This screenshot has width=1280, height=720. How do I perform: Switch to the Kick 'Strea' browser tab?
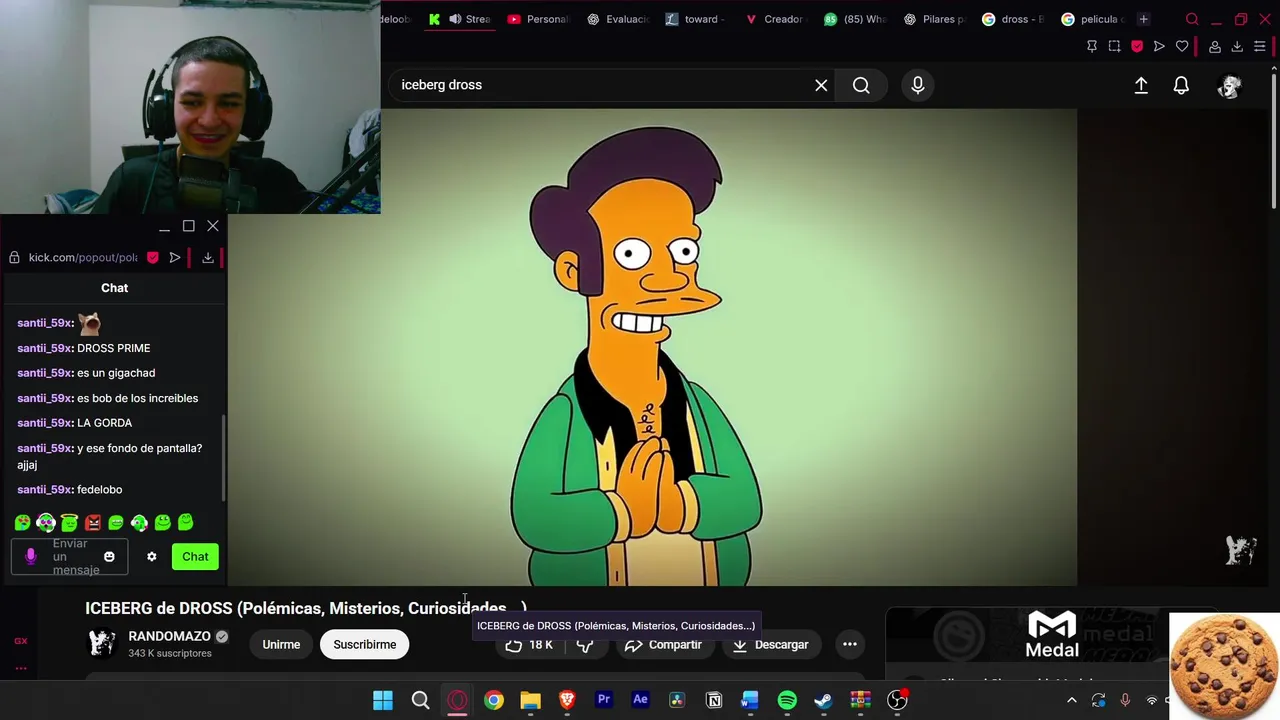(x=462, y=19)
